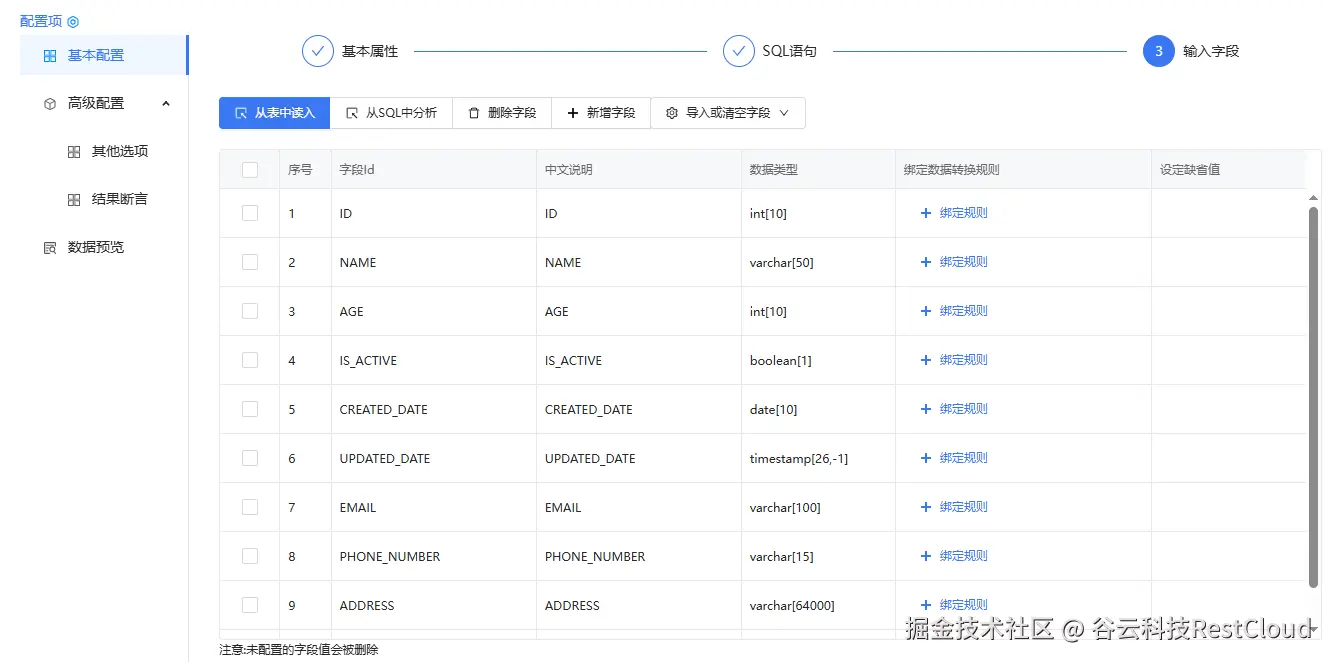Viewport: 1332px width, 662px height.
Task: Check the box for row ADDRESS
Action: pos(250,605)
